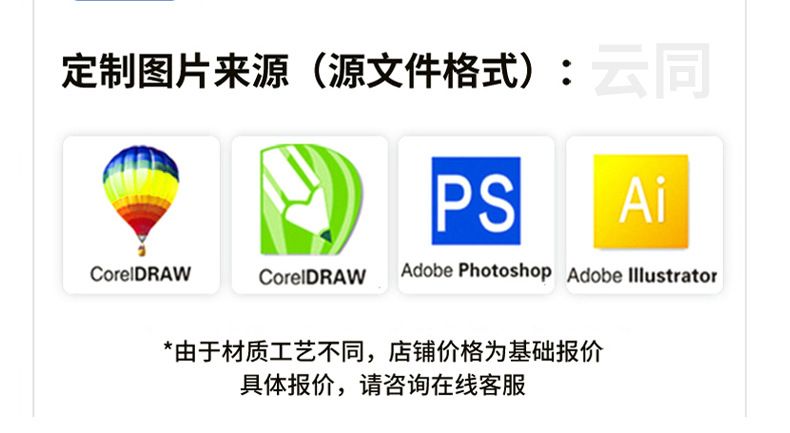Click the Adobe Photoshop text label

pos(476,271)
